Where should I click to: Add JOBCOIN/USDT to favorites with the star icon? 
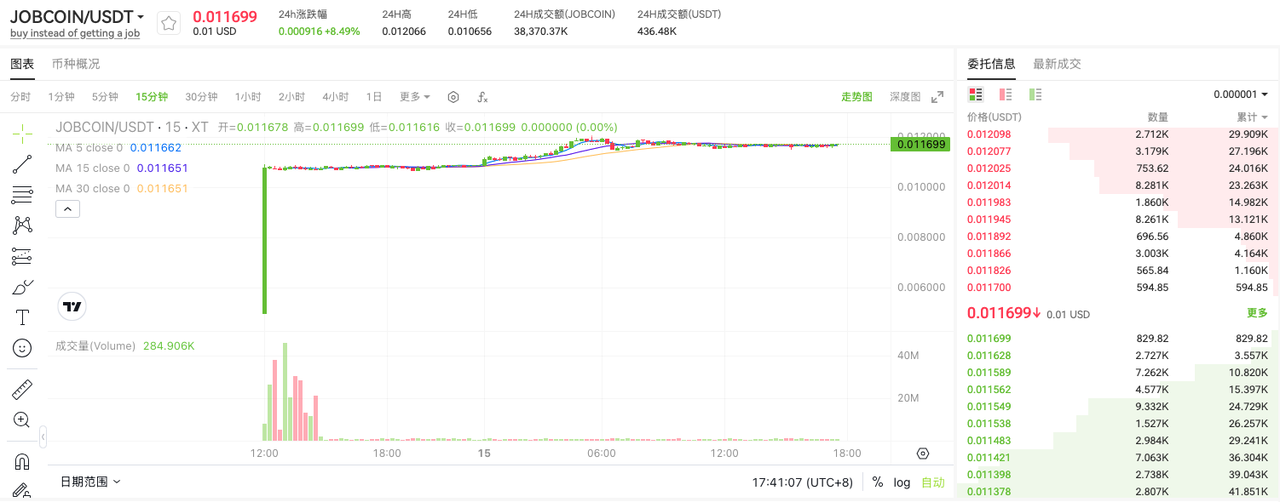coord(170,23)
